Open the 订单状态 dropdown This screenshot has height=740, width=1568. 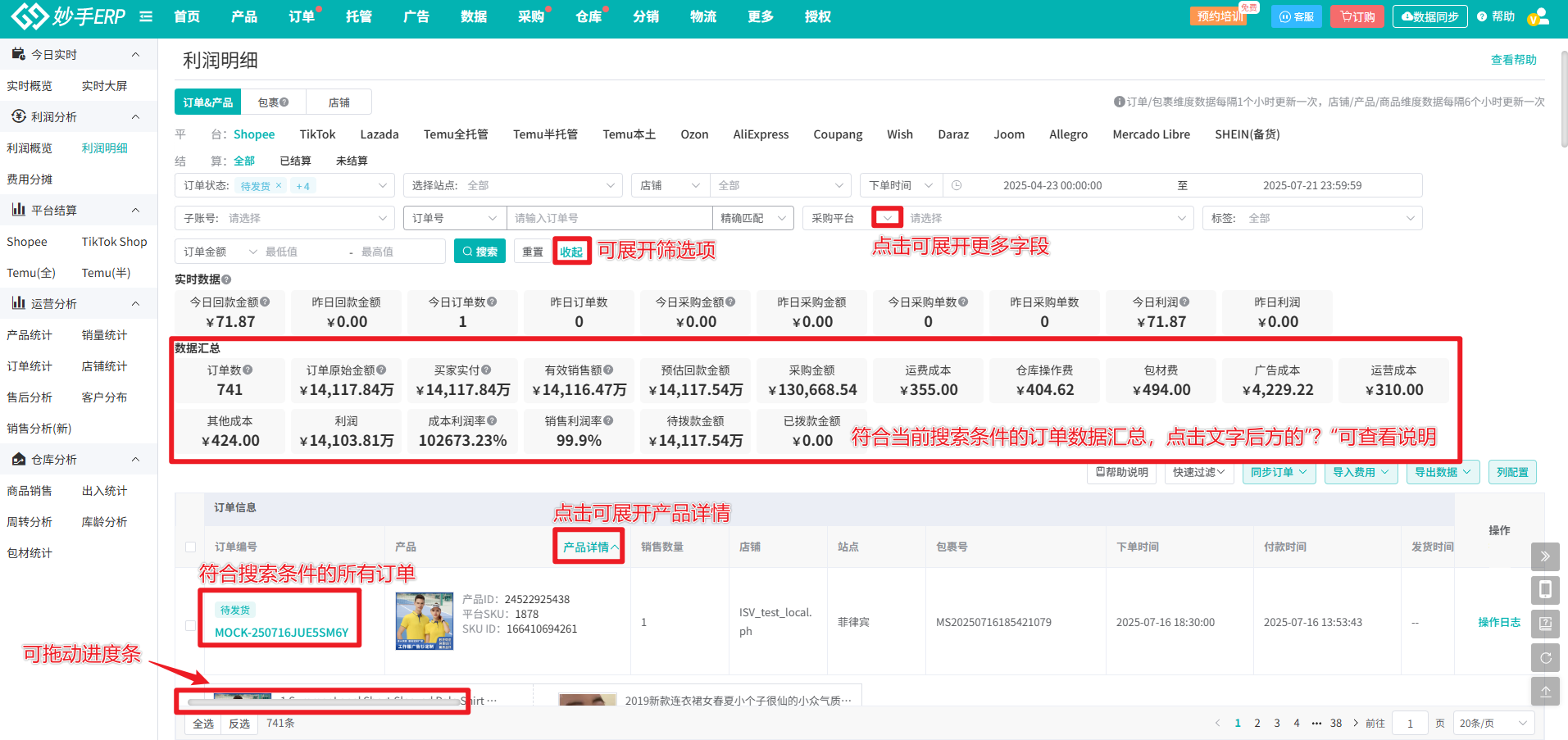284,186
